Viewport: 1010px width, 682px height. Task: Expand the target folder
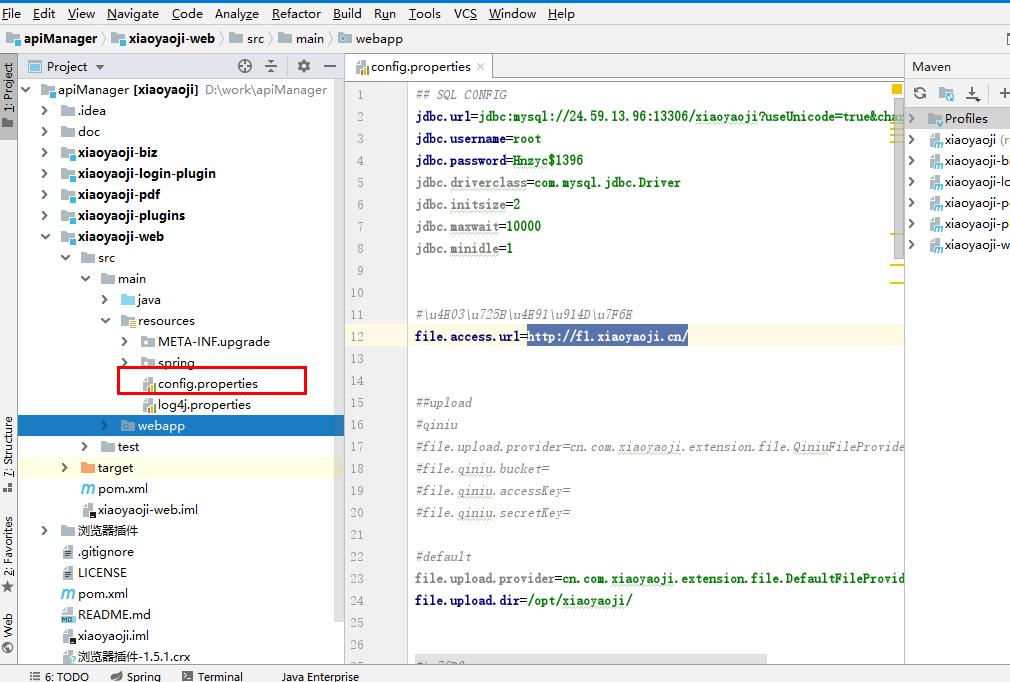[x=64, y=468]
